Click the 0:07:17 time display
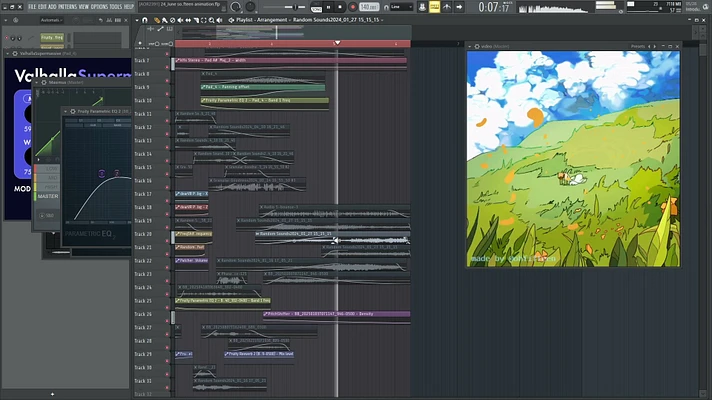The image size is (712, 400). pos(494,7)
